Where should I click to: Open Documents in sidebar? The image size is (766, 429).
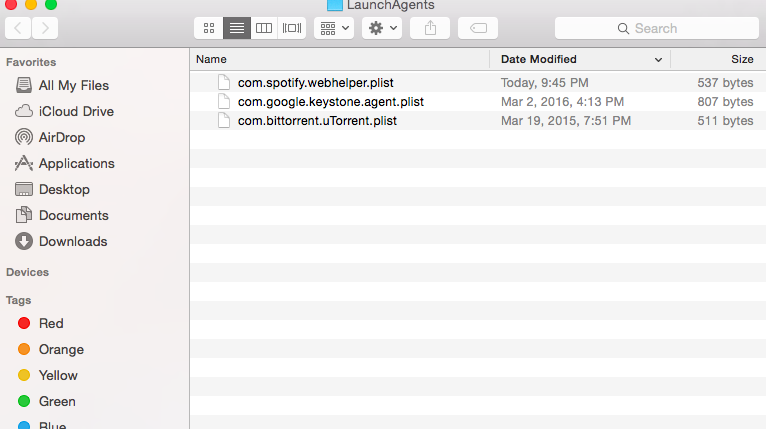73,215
